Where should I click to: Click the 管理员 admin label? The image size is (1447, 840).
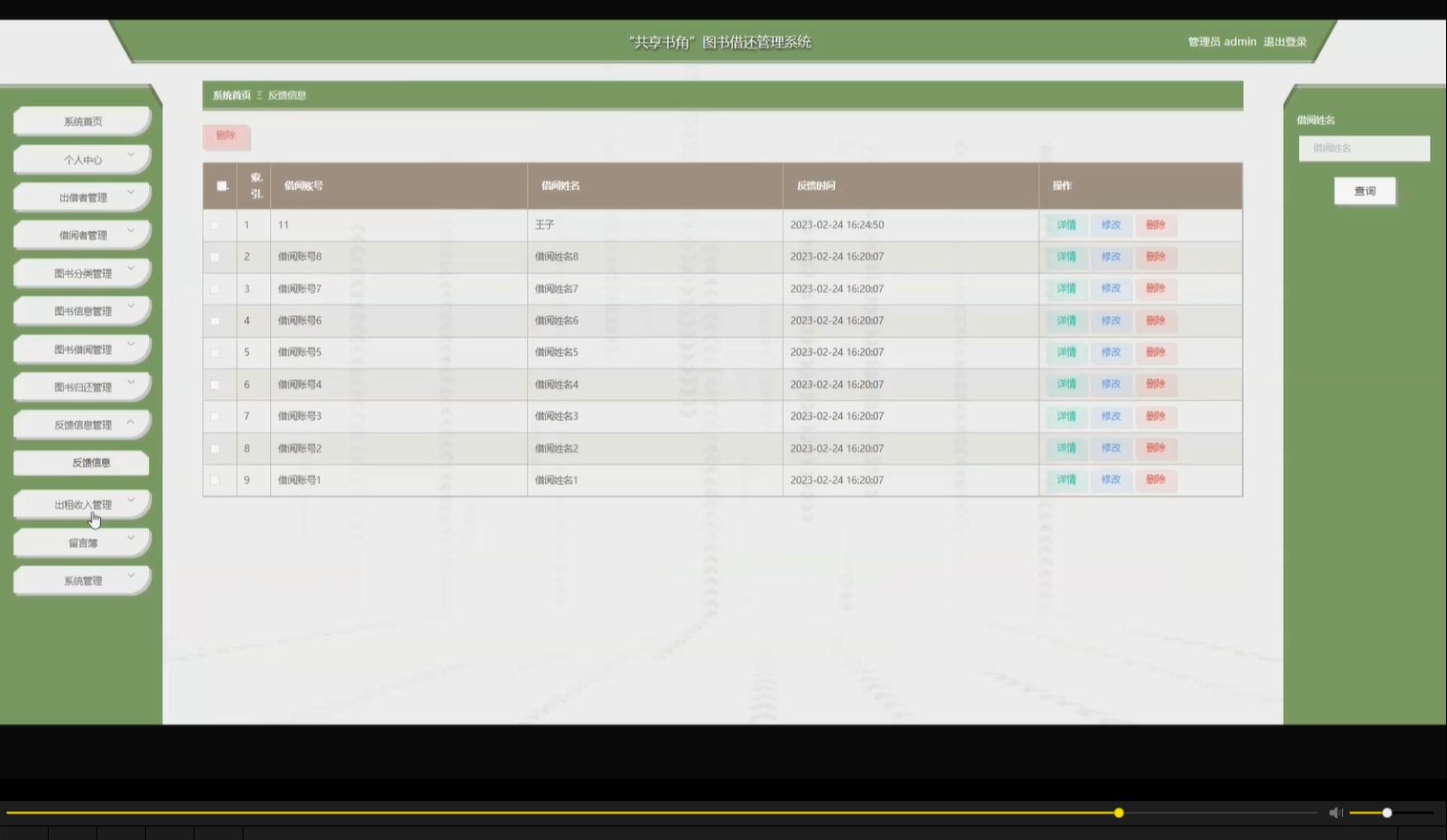click(x=1222, y=42)
